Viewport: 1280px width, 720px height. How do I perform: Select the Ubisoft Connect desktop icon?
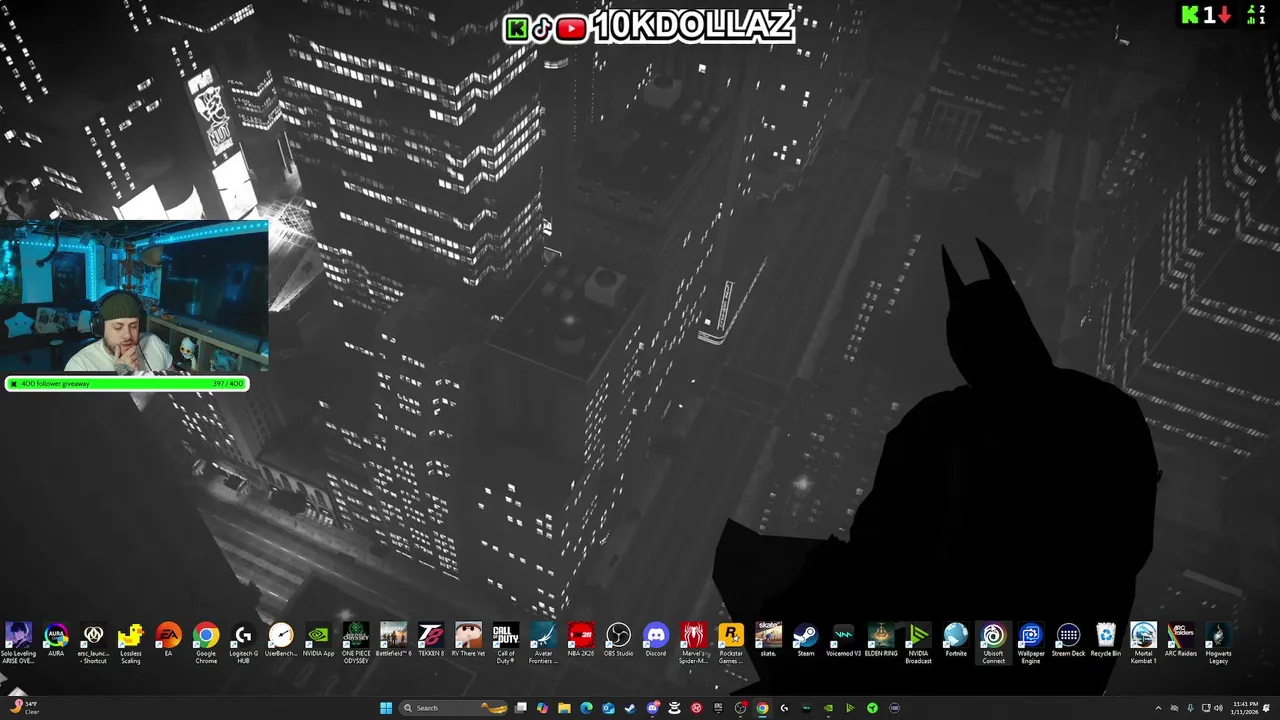coord(993,643)
